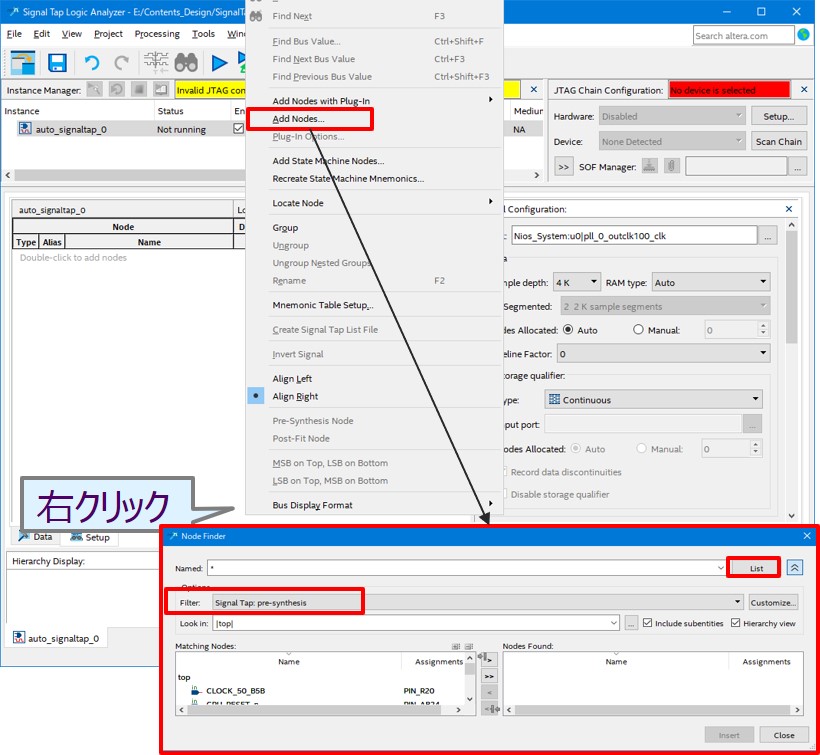Close the Signal Configuration panel
Screen dimensions: 820x755
(x=789, y=209)
